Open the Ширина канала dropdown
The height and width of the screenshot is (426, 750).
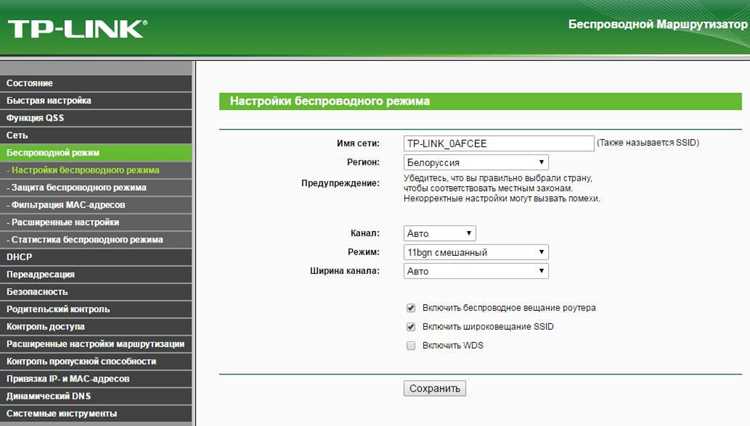[x=476, y=271]
